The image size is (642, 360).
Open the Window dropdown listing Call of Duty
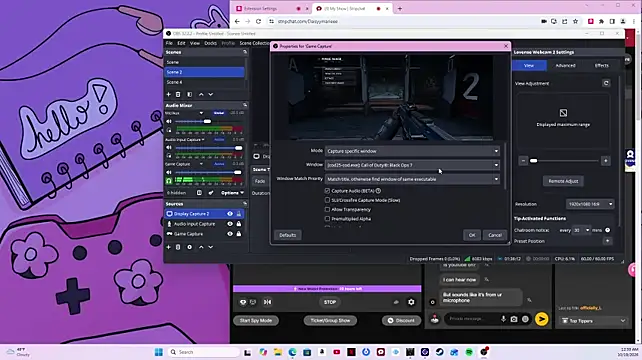413,165
